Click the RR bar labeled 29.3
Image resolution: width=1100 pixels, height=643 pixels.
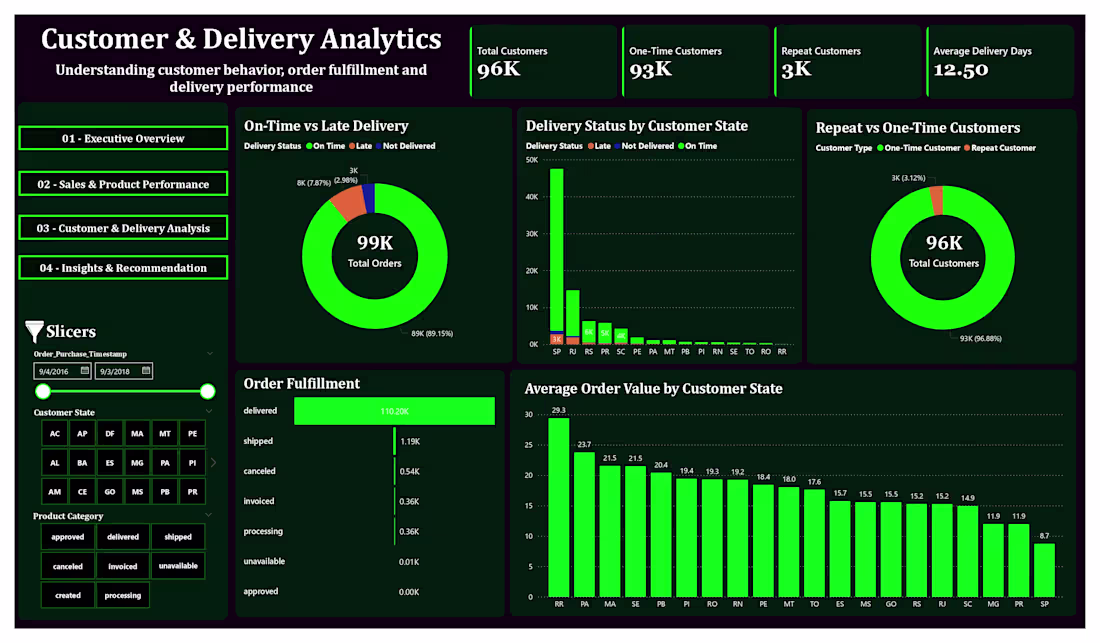coord(558,507)
